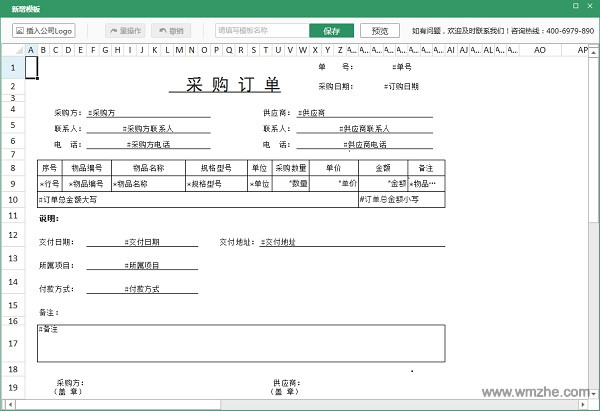The height and width of the screenshot is (411, 600).
Task: Select the #采购方电话 cell
Action: [148, 144]
